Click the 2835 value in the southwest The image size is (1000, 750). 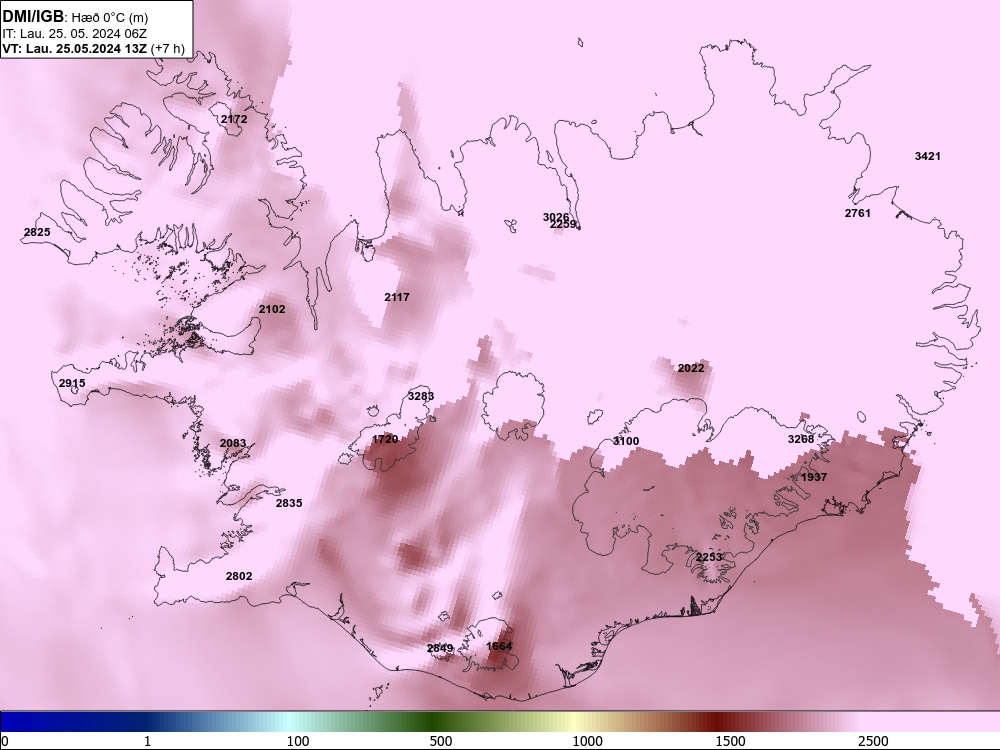[x=289, y=503]
